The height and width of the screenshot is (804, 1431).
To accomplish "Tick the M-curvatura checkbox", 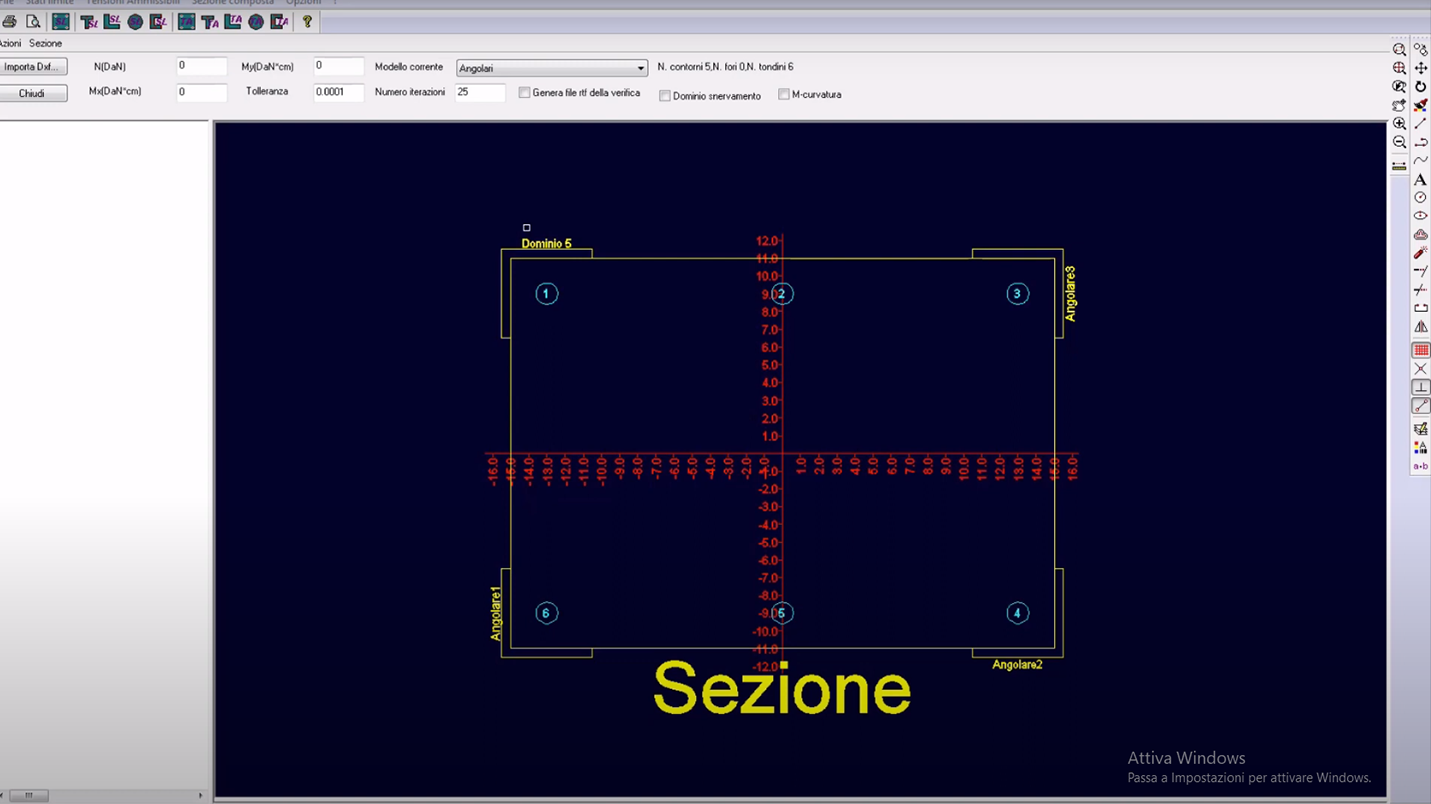I will click(783, 94).
